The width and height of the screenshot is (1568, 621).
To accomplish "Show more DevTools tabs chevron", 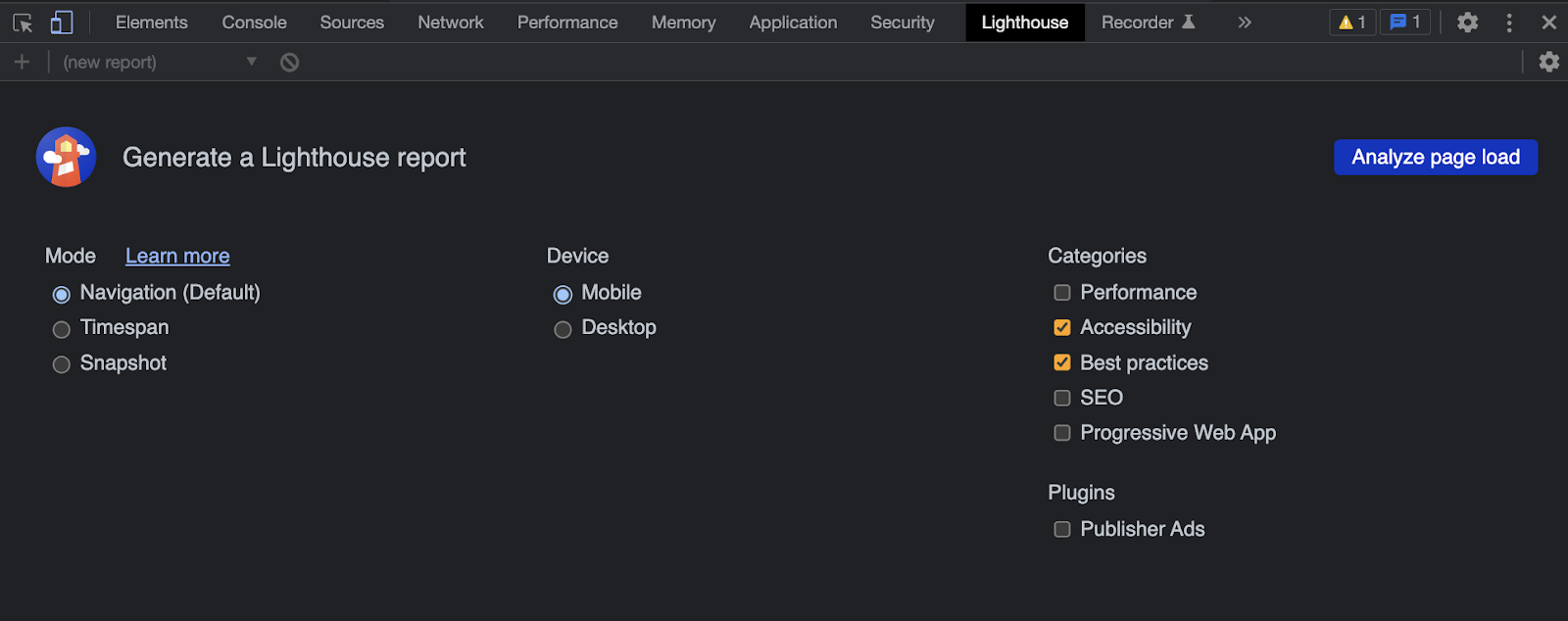I will click(x=1245, y=22).
